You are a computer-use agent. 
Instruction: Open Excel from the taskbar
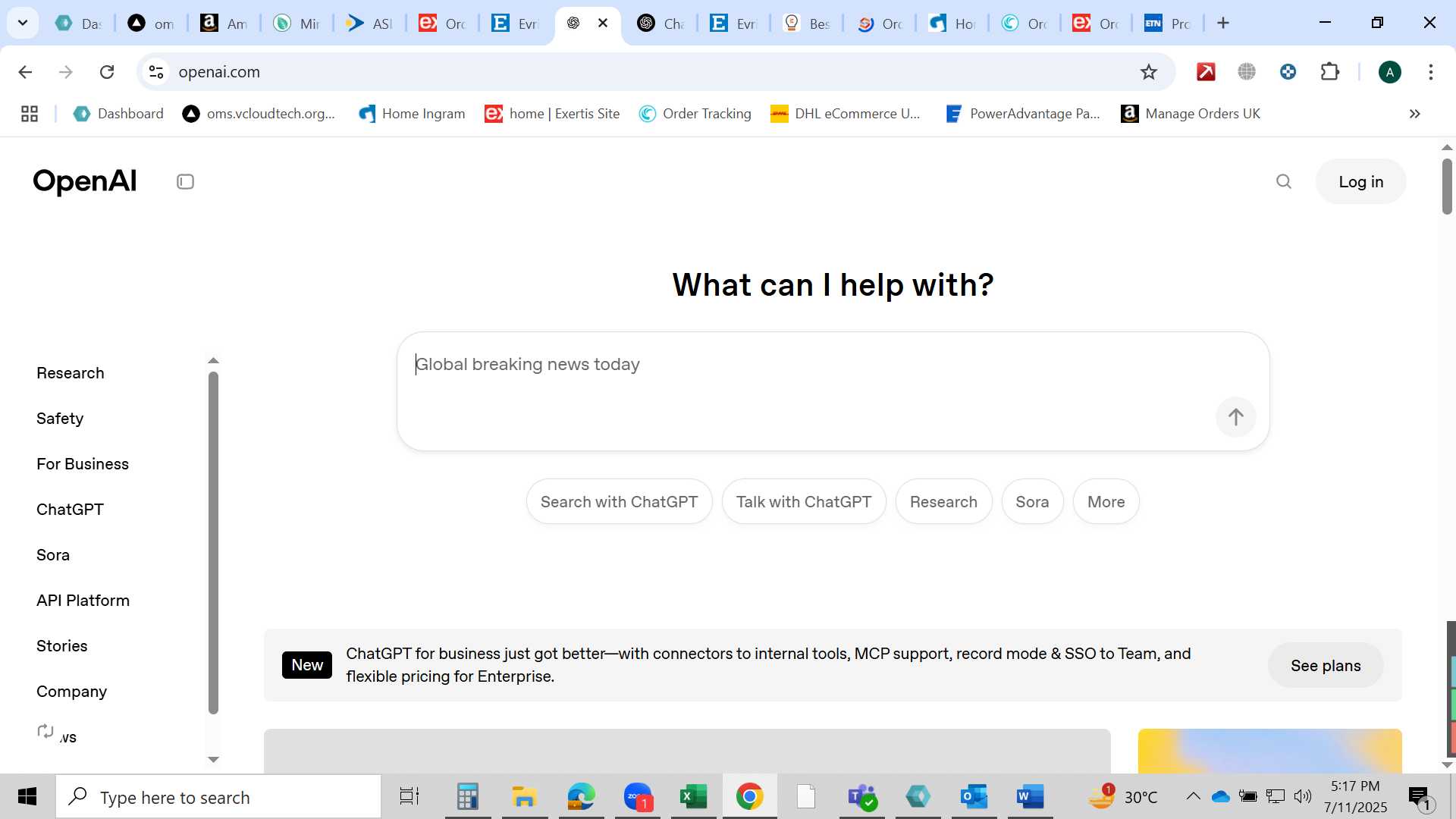pyautogui.click(x=693, y=797)
